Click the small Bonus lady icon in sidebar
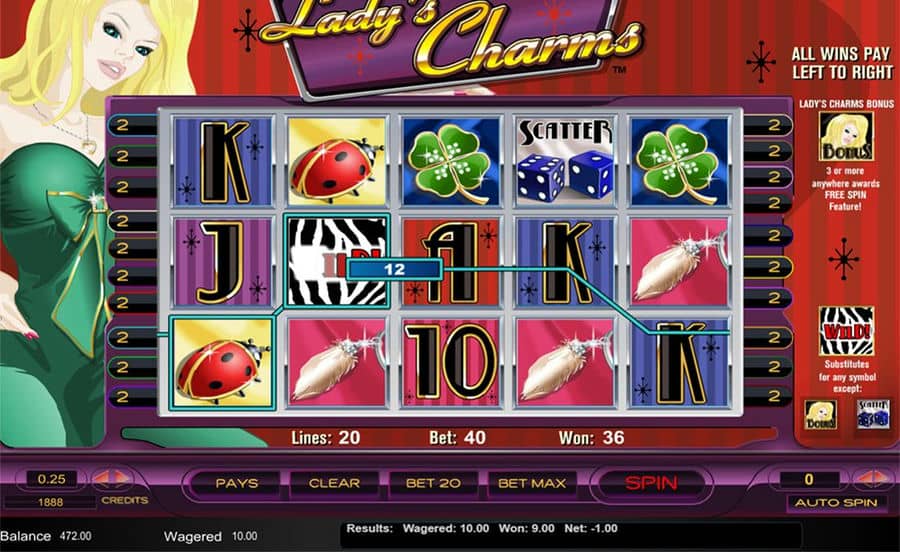900x552 pixels. coord(820,414)
